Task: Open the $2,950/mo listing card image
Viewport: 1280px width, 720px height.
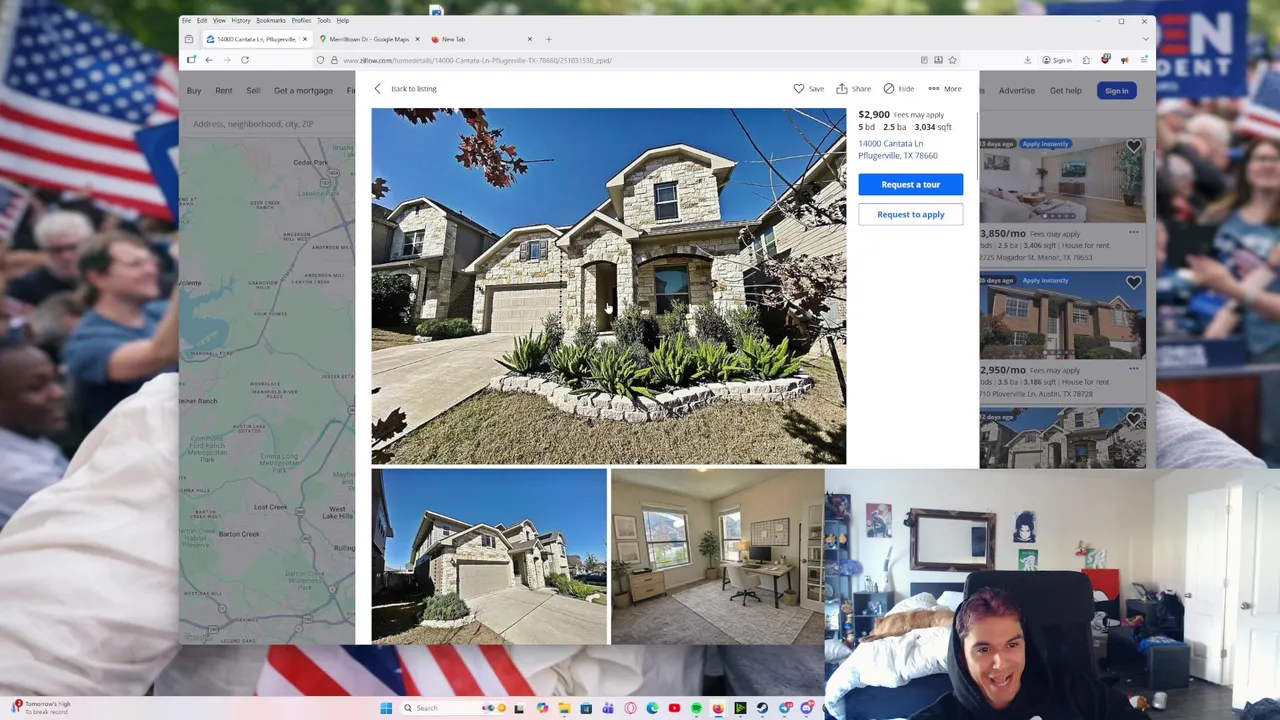Action: click(1062, 317)
